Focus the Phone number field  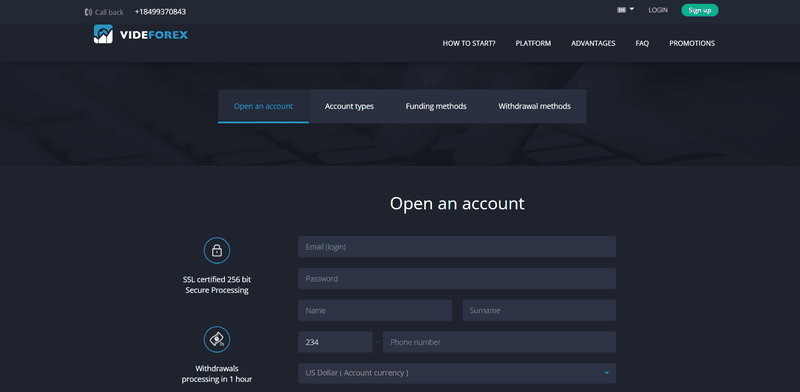pos(499,342)
